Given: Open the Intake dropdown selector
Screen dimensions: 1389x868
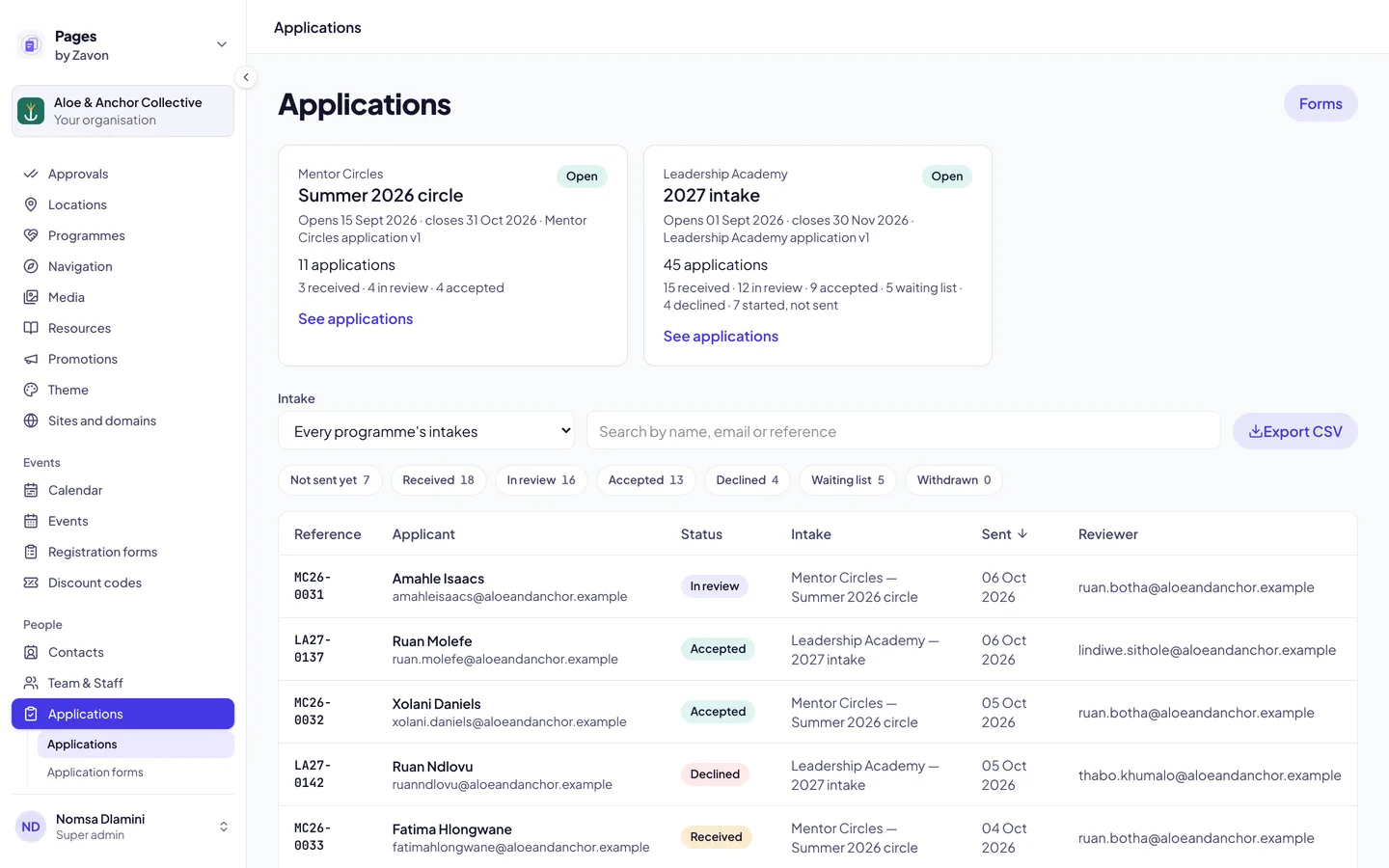Looking at the screenshot, I should [426, 431].
